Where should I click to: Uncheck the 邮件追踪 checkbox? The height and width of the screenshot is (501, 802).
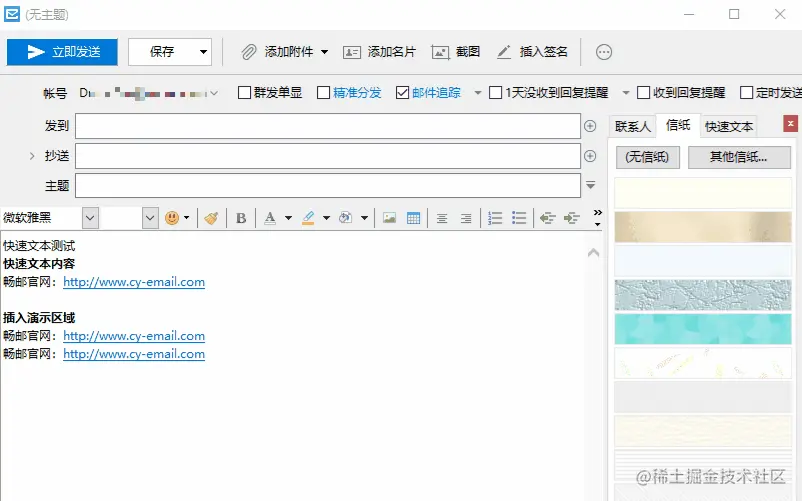pyautogui.click(x=403, y=93)
